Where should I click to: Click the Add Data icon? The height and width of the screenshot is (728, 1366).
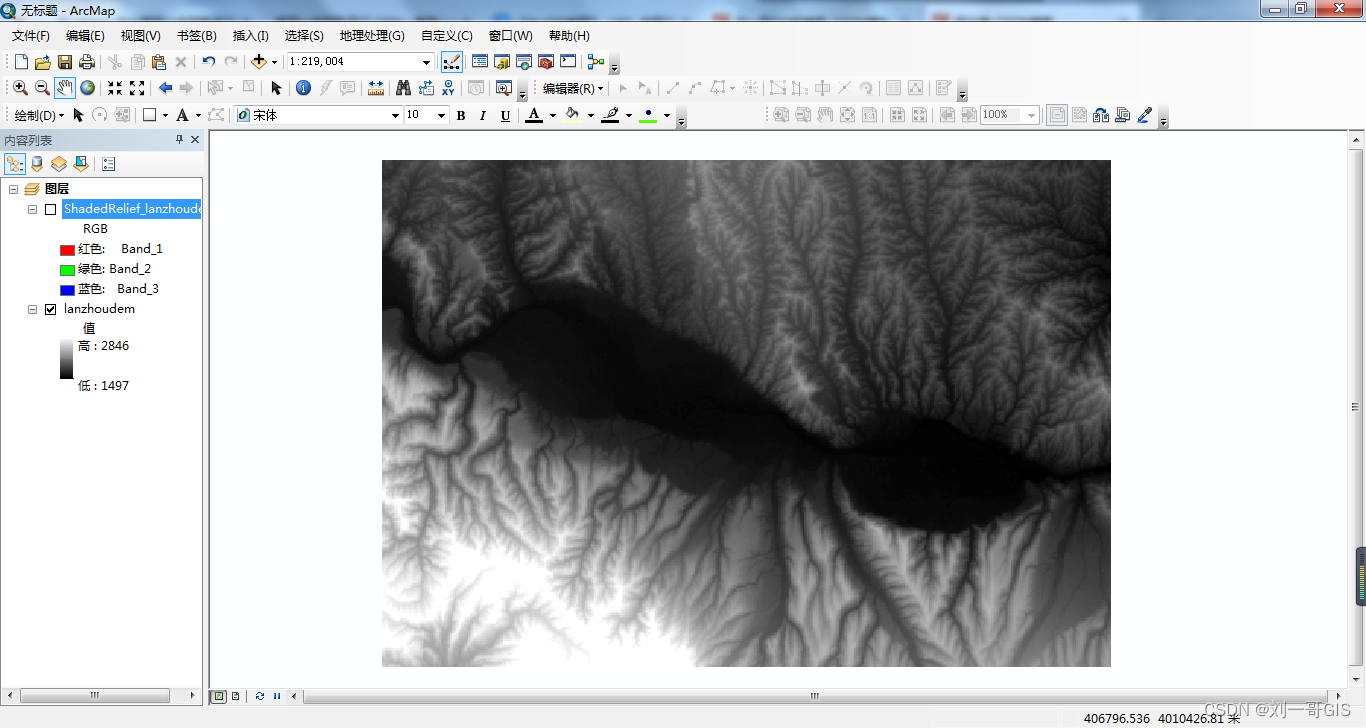258,62
